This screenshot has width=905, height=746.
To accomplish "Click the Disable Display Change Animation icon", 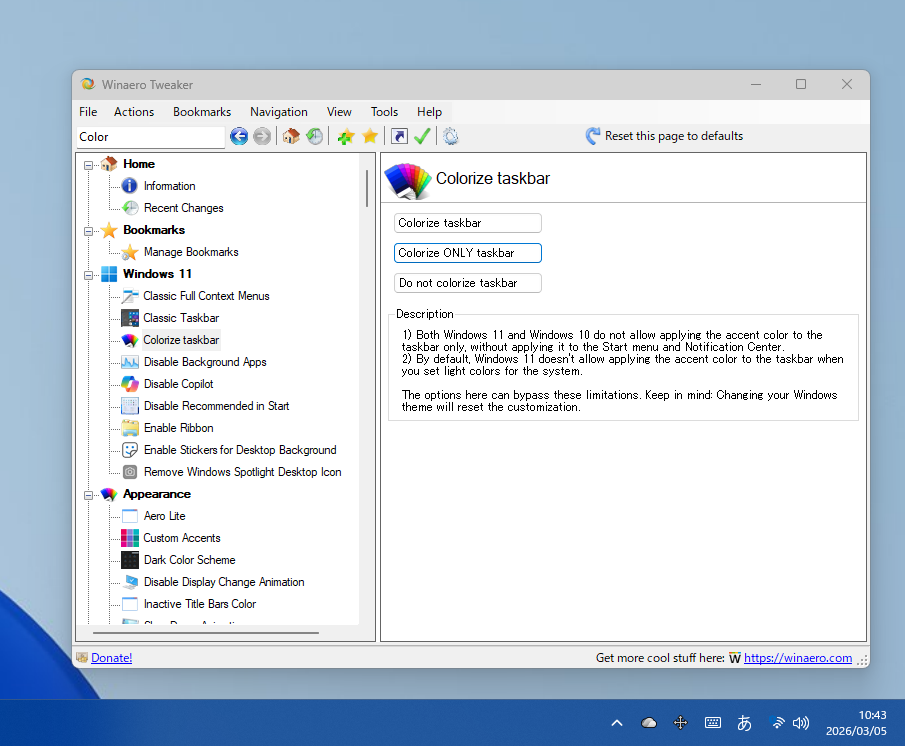I will point(130,582).
